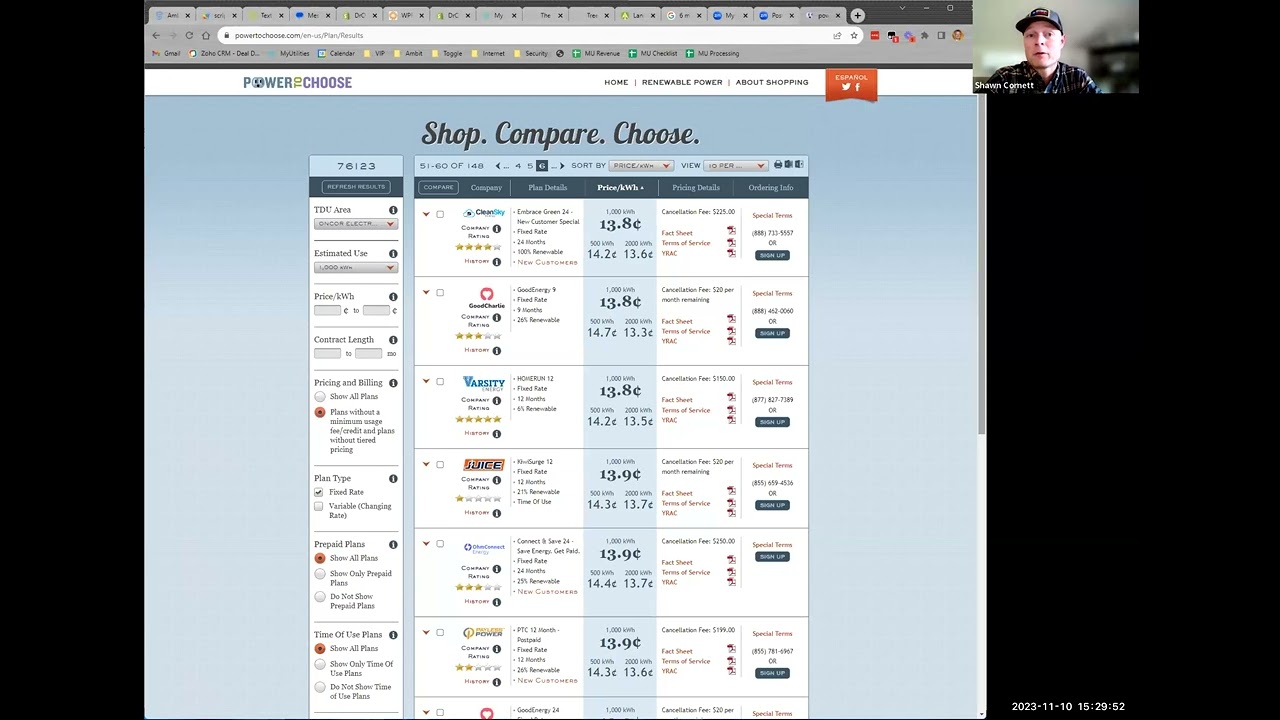1280x720 pixels.
Task: Click info icon beside Prepaid Plans
Action: [393, 545]
